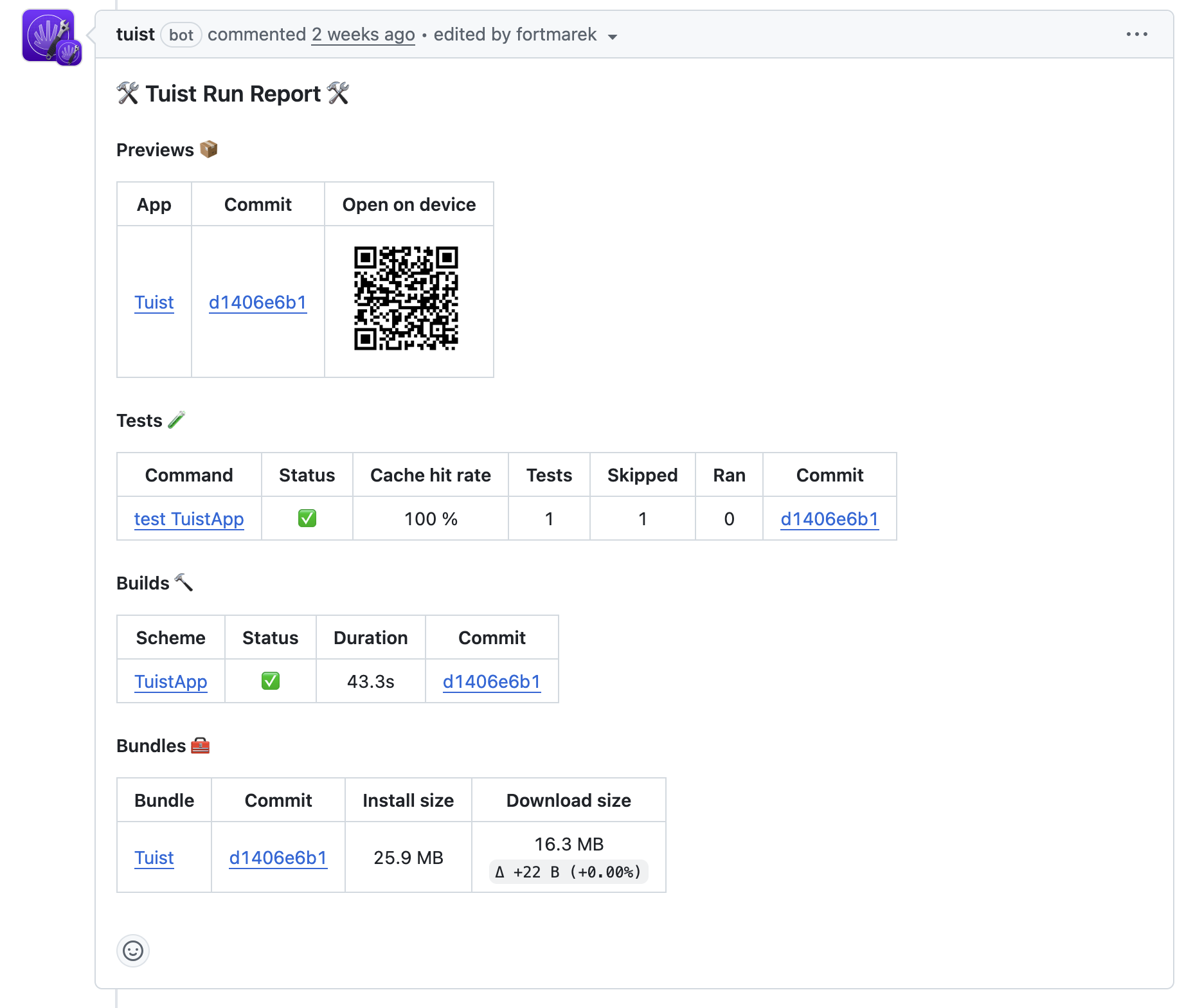1193x1008 pixels.
Task: Click the green checkmark in Tests status
Action: coord(307,518)
